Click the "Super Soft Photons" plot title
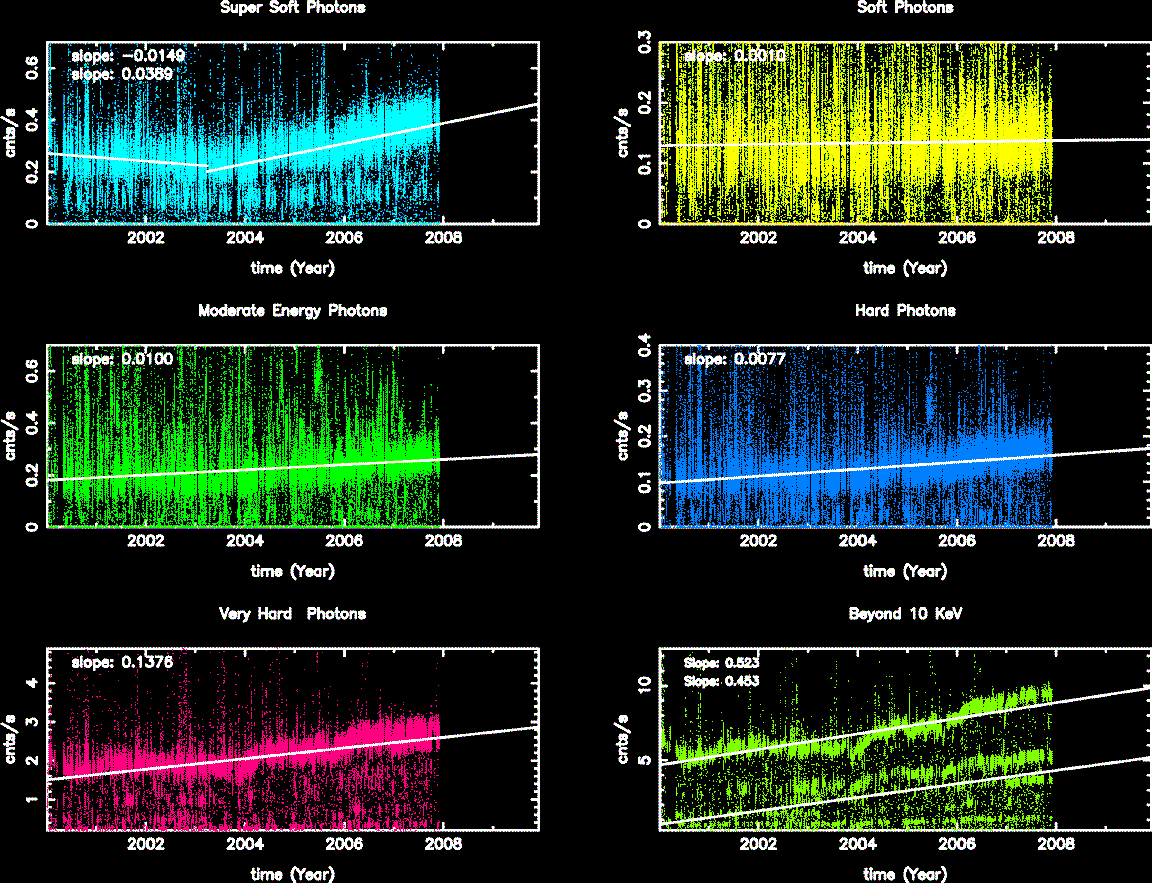 (x=292, y=8)
